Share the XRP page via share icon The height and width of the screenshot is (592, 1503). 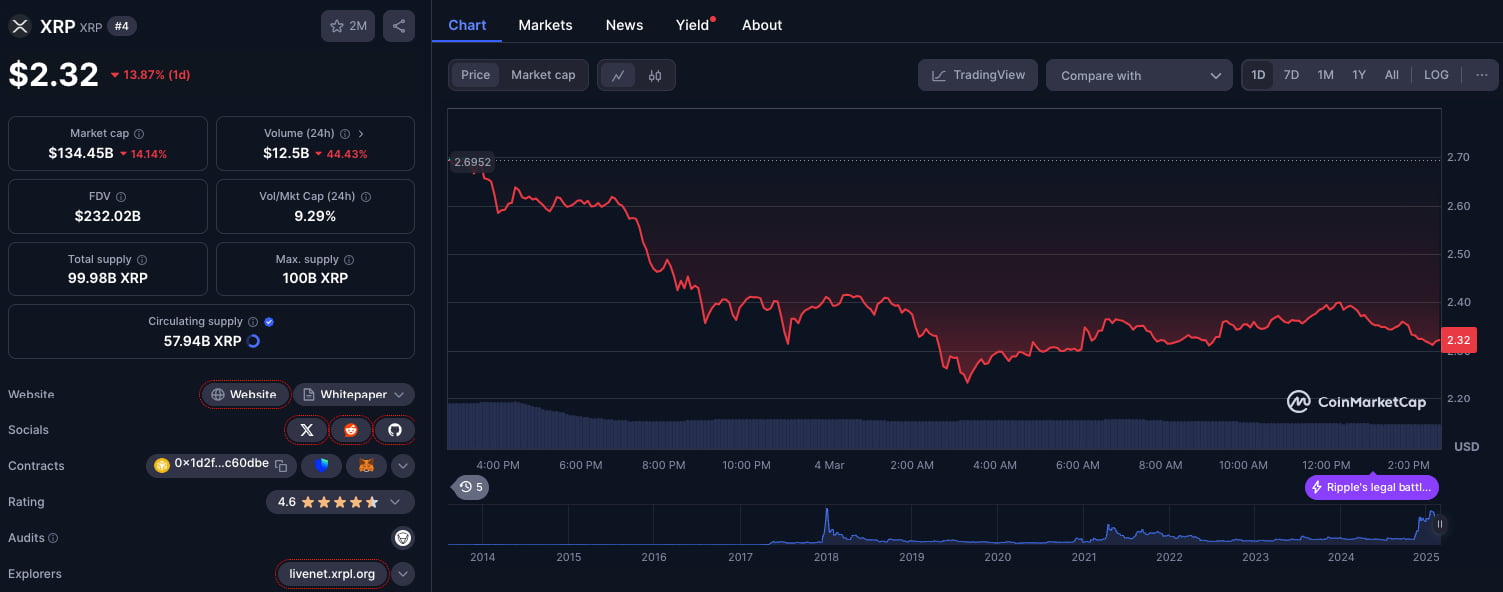(x=399, y=26)
